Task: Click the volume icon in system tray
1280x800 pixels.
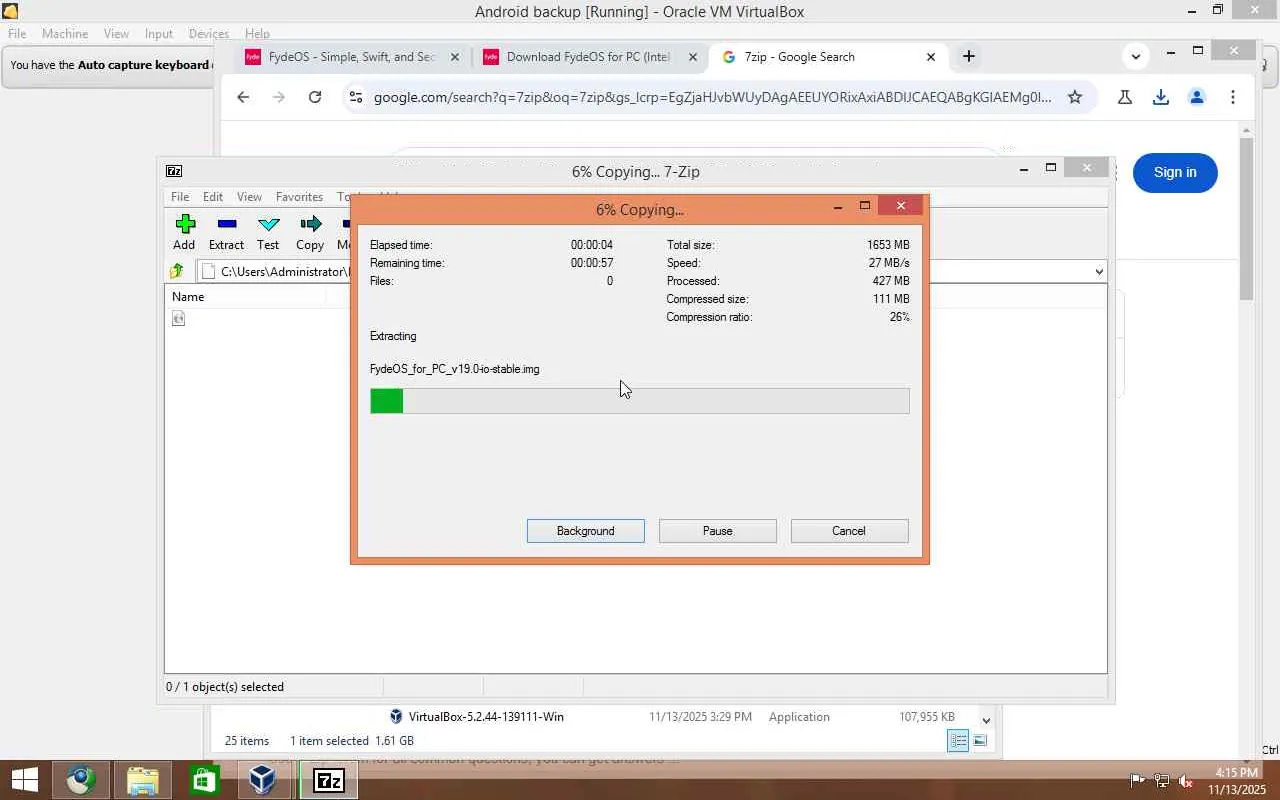Action: coord(1185,781)
